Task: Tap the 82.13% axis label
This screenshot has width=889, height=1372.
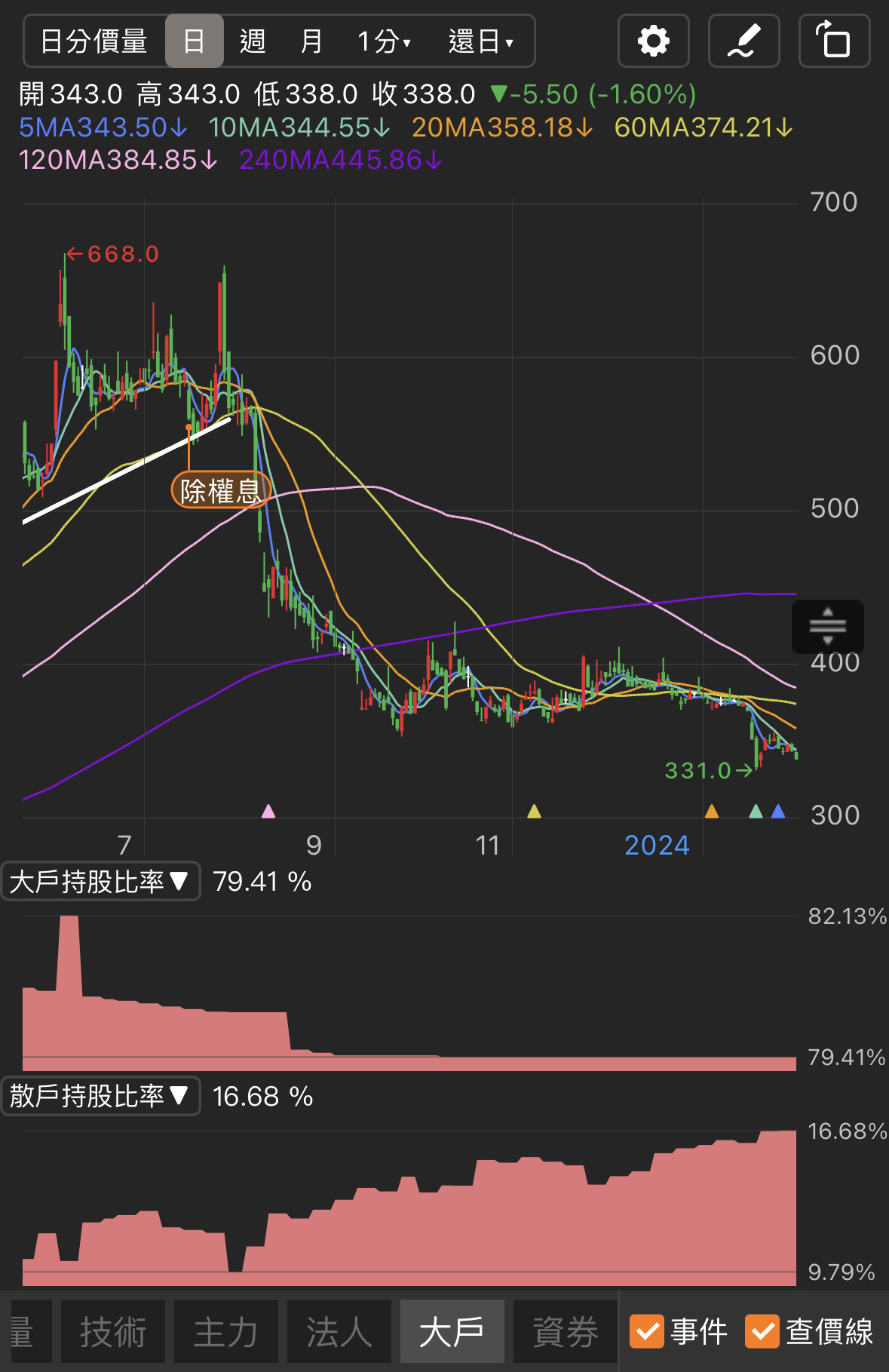Action: 847,916
